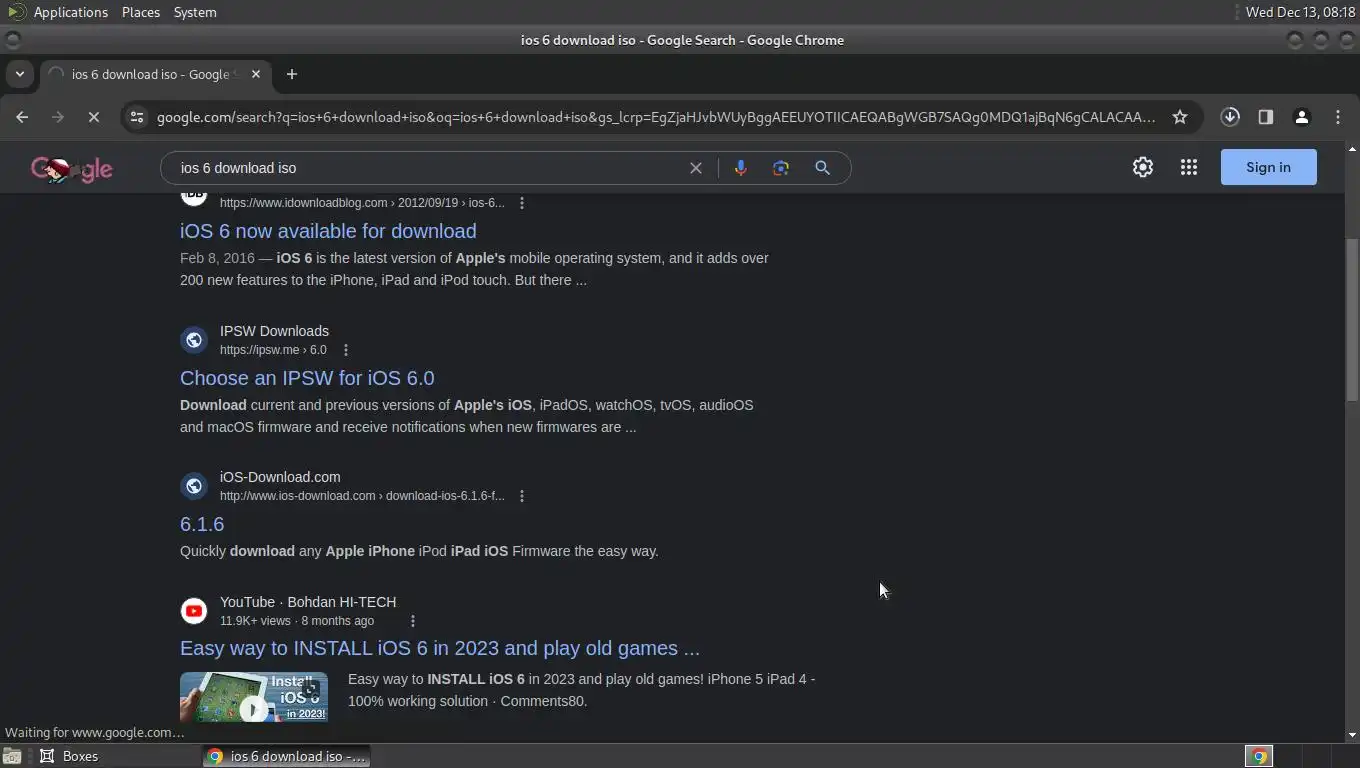Open 'Easy way to INSTALL iOS 6' video link
This screenshot has height=768, width=1360.
click(440, 648)
